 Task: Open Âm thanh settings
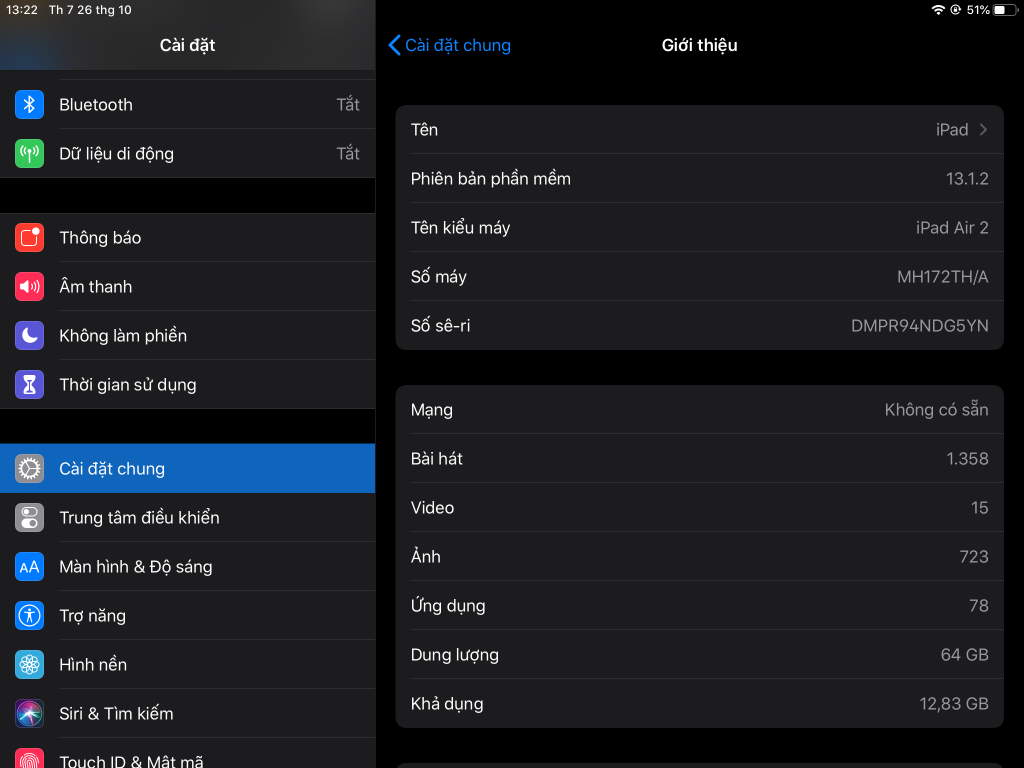click(x=187, y=287)
